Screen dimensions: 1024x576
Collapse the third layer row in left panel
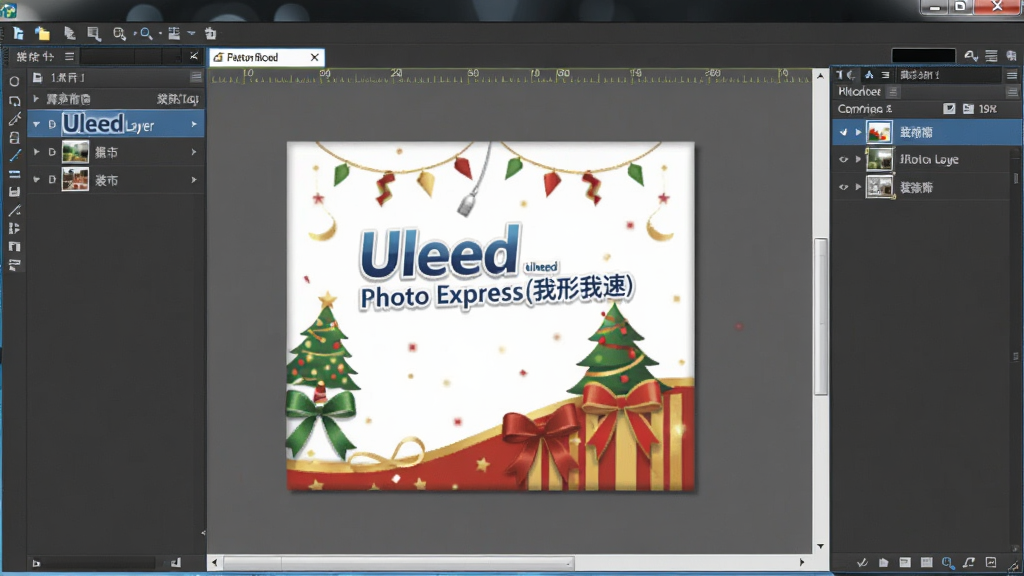pos(36,180)
